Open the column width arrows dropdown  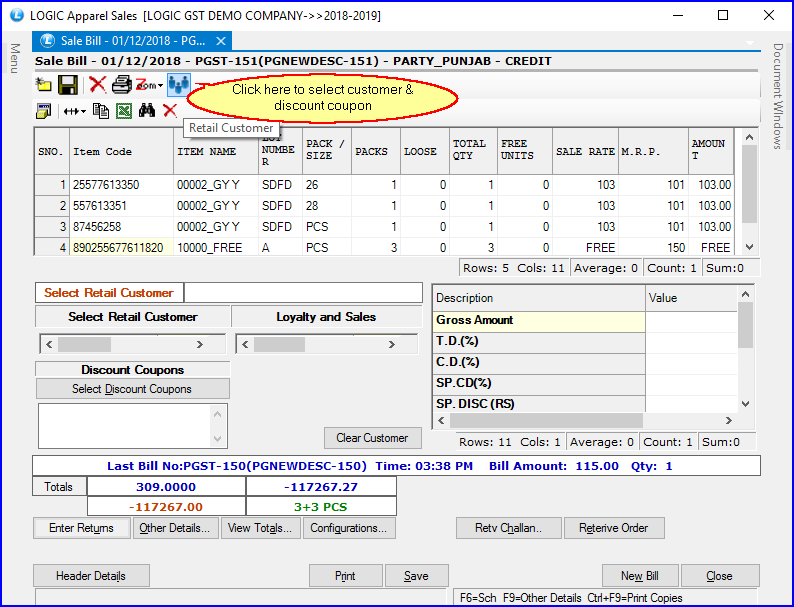pos(74,111)
